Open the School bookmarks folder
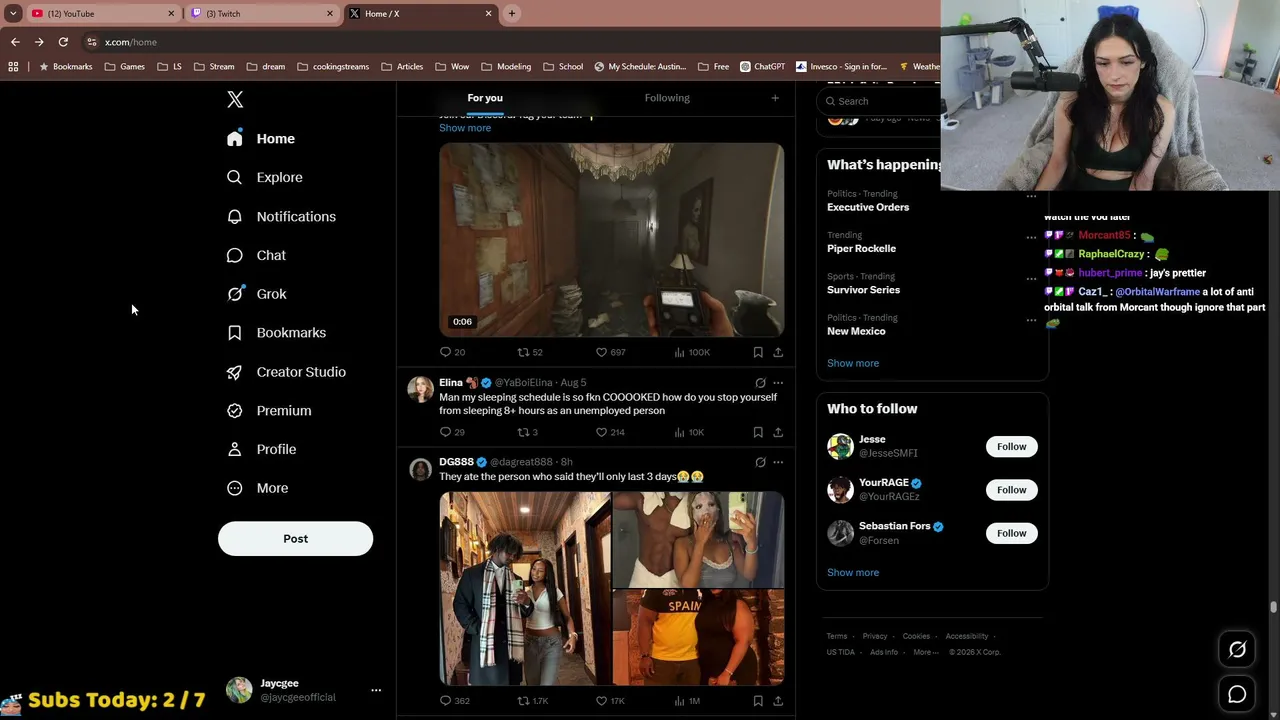1280x720 pixels. tap(563, 67)
